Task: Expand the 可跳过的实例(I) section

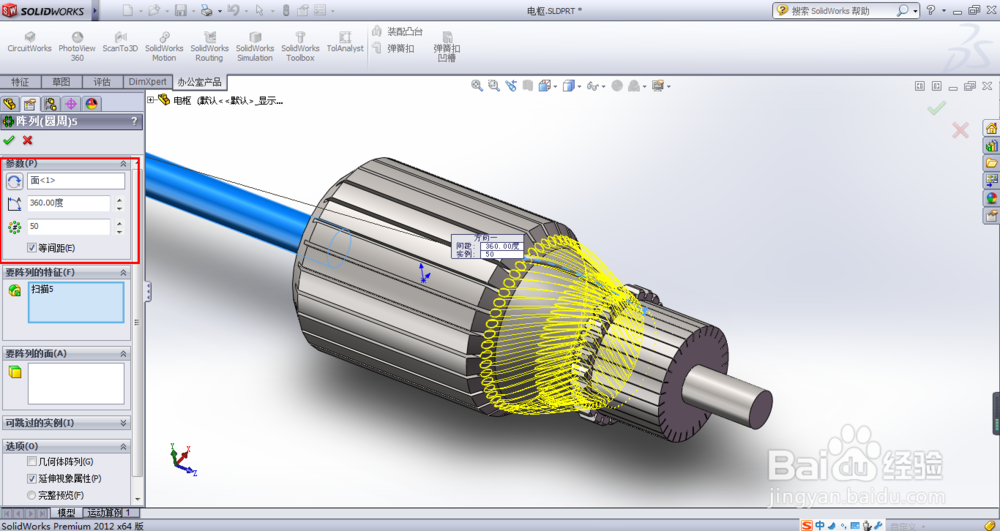Action: click(123, 423)
